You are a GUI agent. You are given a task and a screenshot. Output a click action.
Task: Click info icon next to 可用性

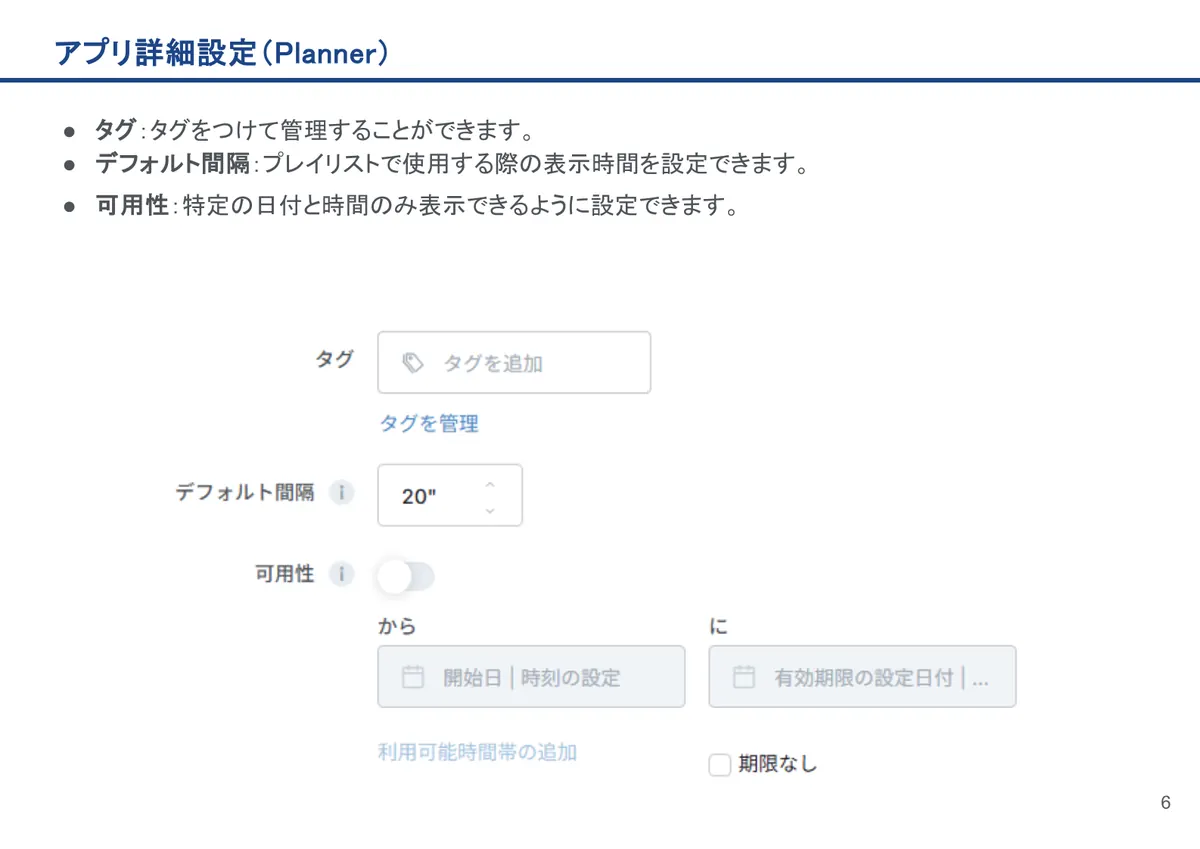[x=342, y=574]
